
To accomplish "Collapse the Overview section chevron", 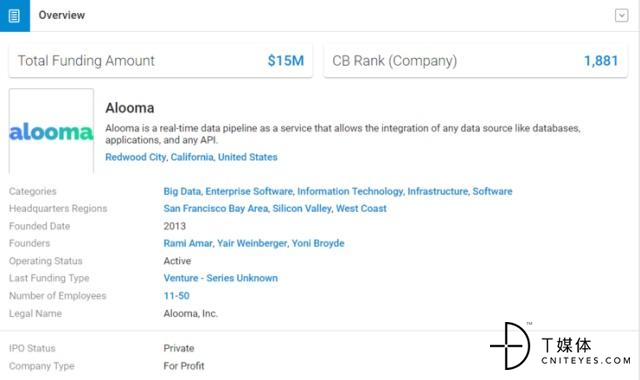I will [x=621, y=16].
